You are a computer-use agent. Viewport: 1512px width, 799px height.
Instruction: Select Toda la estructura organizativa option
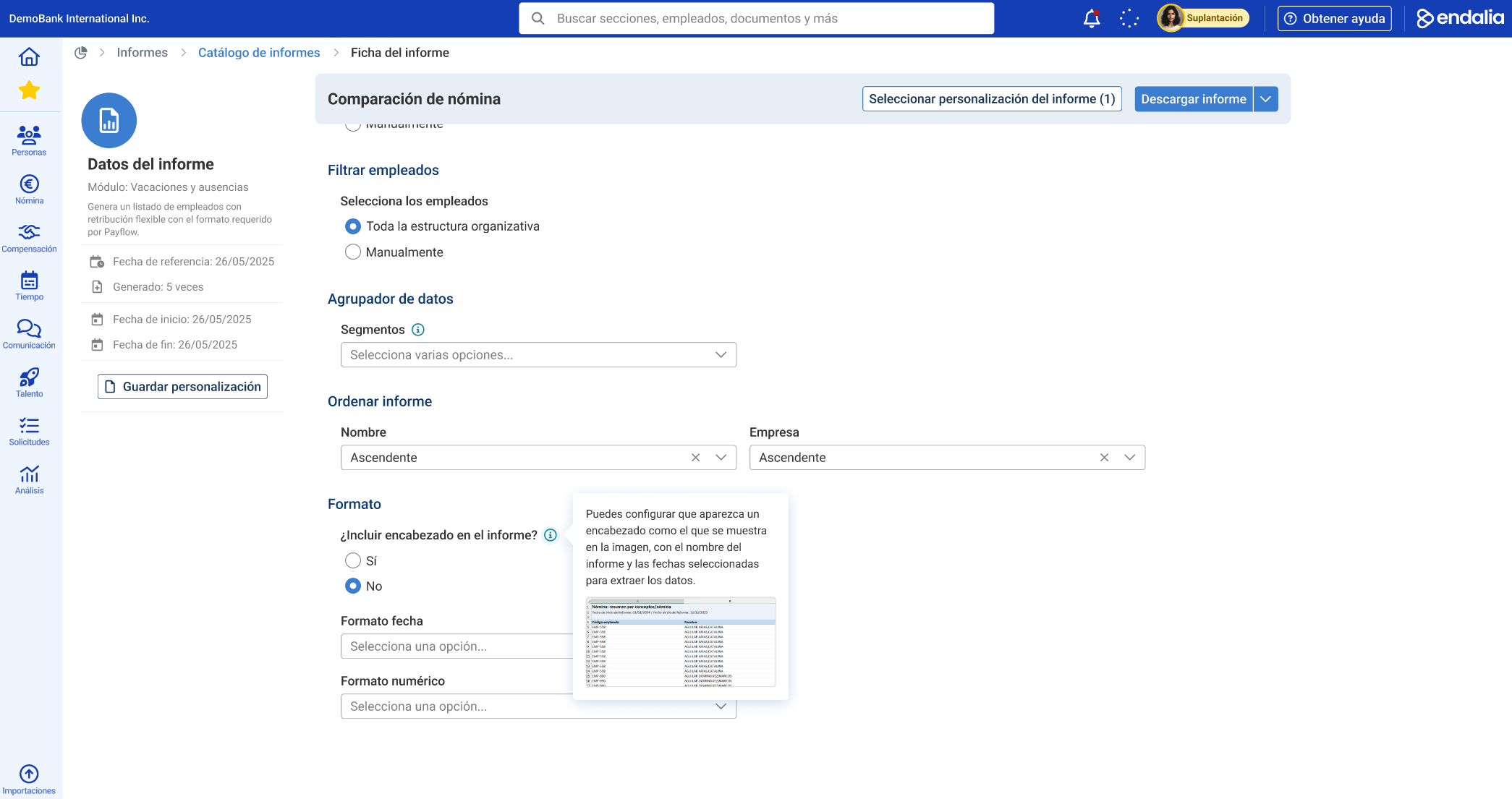click(353, 226)
